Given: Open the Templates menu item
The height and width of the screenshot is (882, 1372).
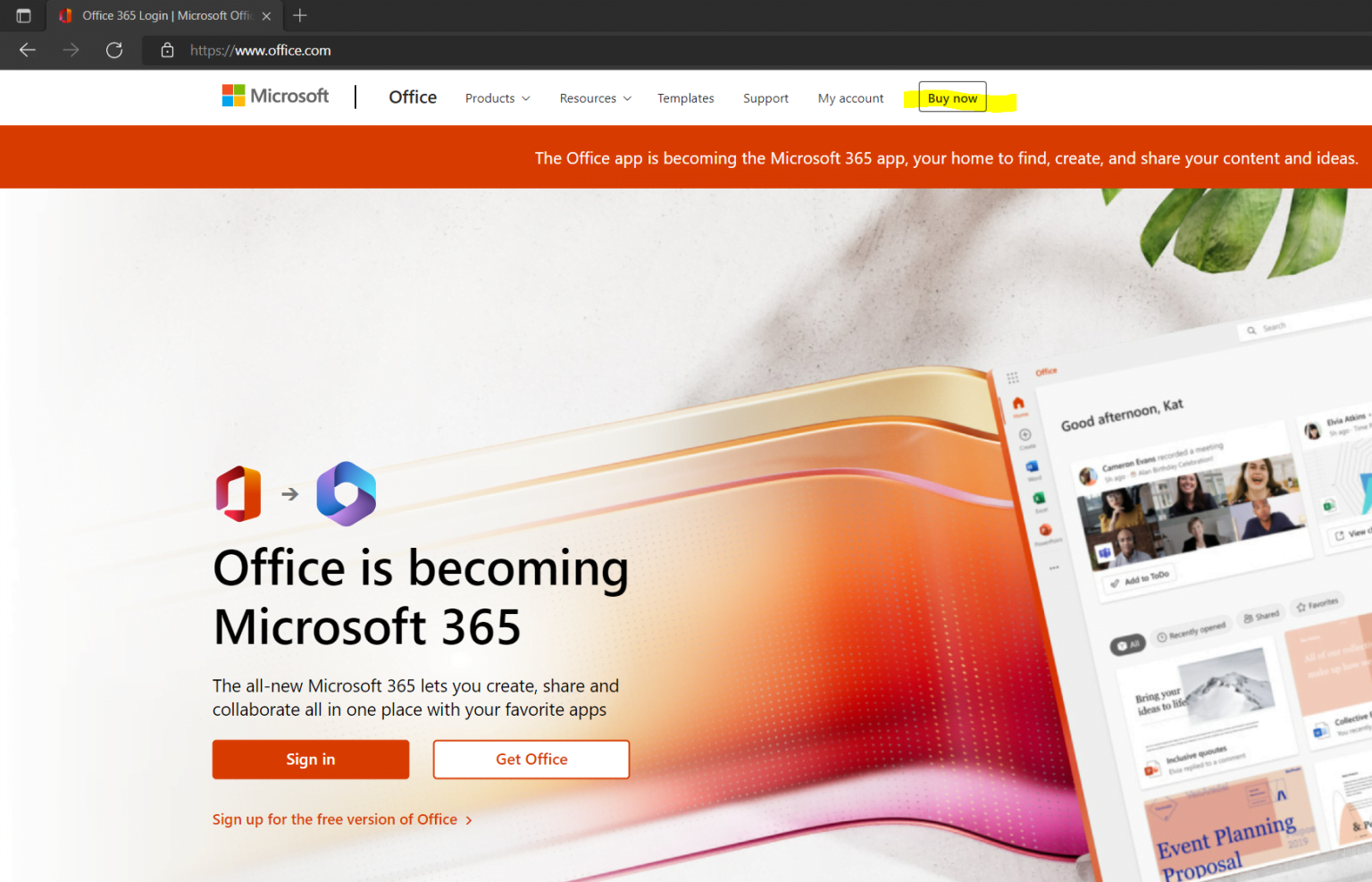Looking at the screenshot, I should coord(685,98).
